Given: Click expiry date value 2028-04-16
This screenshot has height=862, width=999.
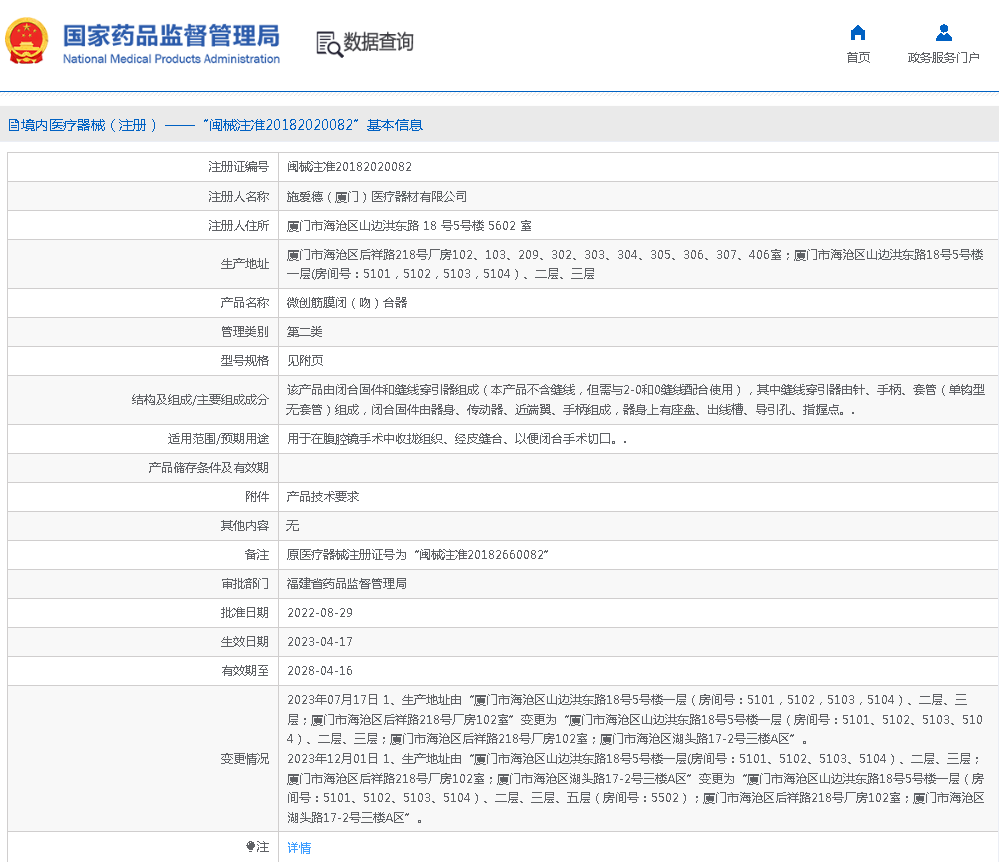Looking at the screenshot, I should click(319, 670).
